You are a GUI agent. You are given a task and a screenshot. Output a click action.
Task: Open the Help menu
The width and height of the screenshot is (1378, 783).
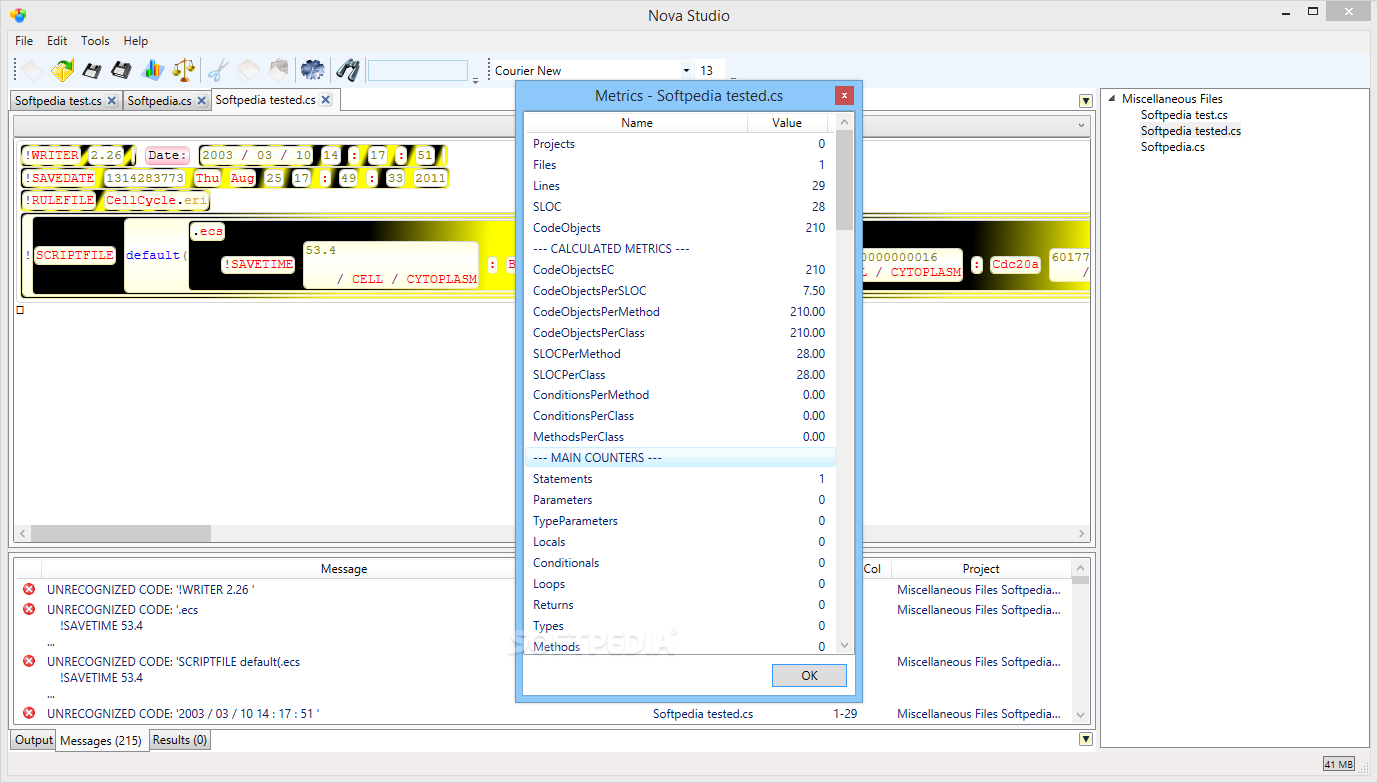(136, 41)
